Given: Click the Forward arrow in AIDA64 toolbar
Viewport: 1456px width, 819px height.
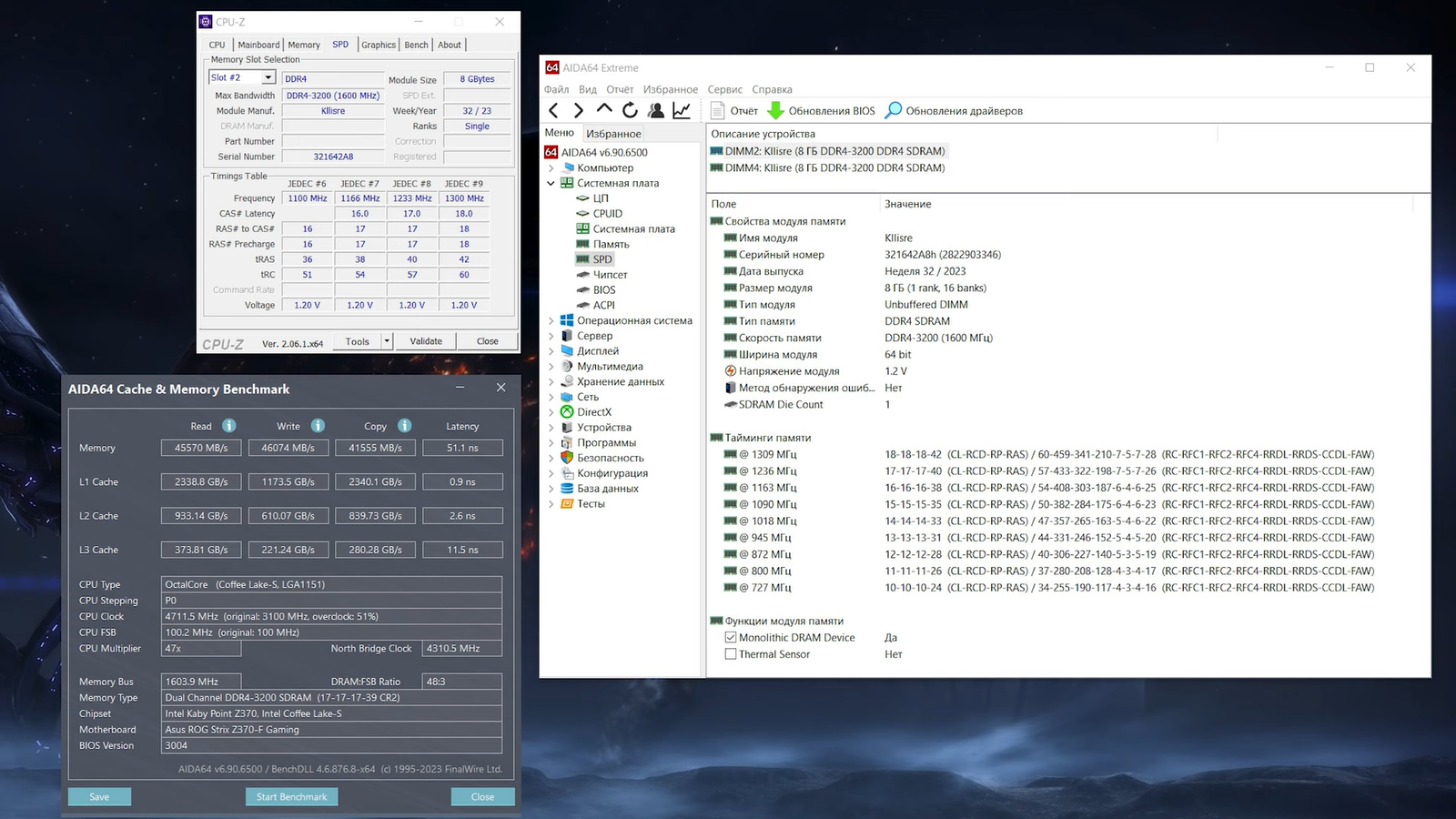Looking at the screenshot, I should coord(579,111).
